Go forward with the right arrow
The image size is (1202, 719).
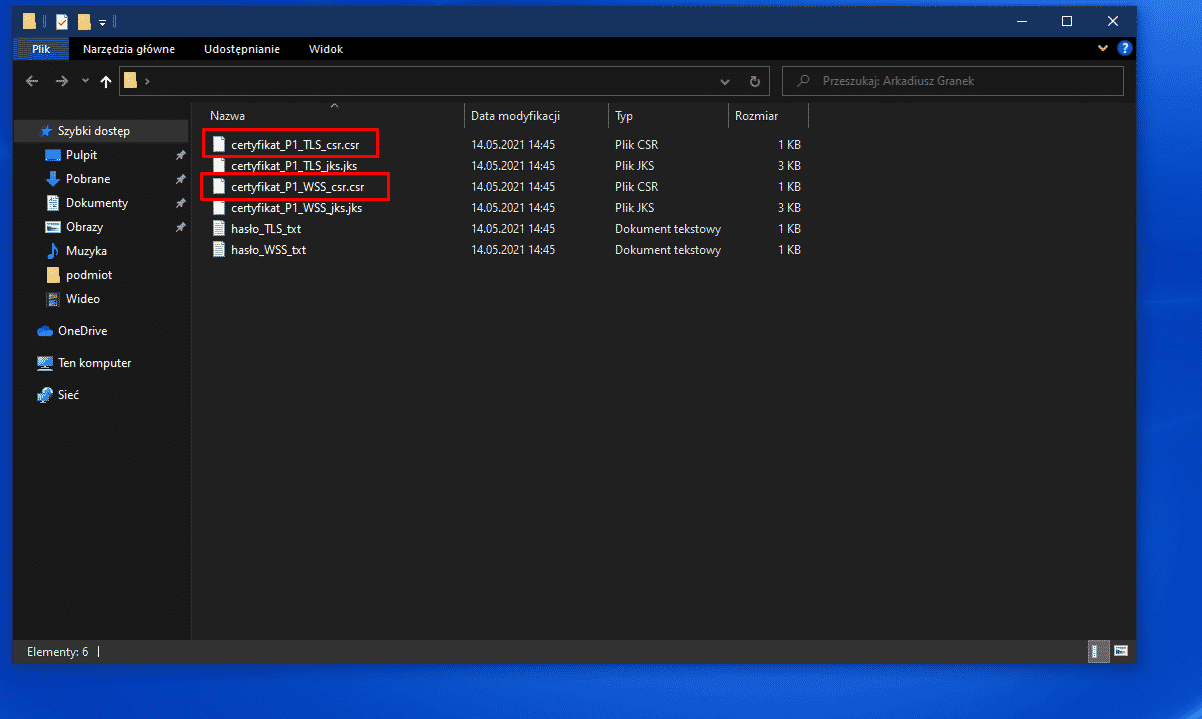[x=62, y=81]
